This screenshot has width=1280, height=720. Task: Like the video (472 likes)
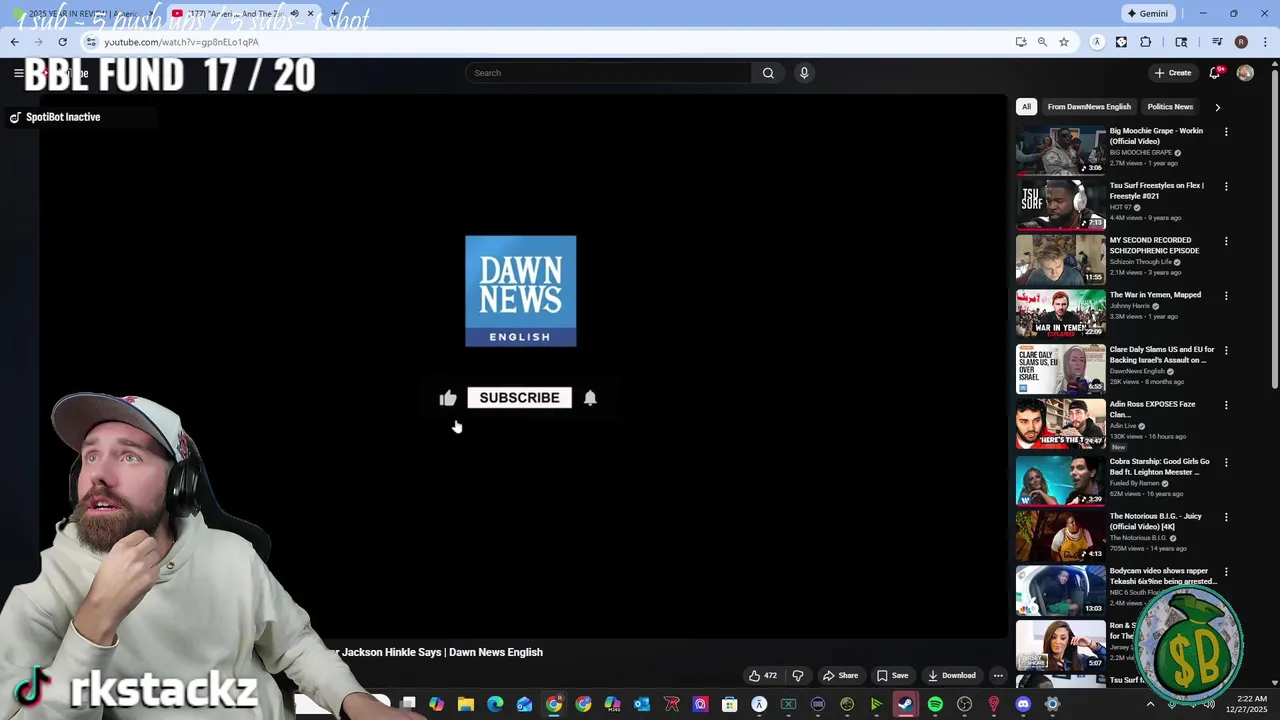coord(763,675)
